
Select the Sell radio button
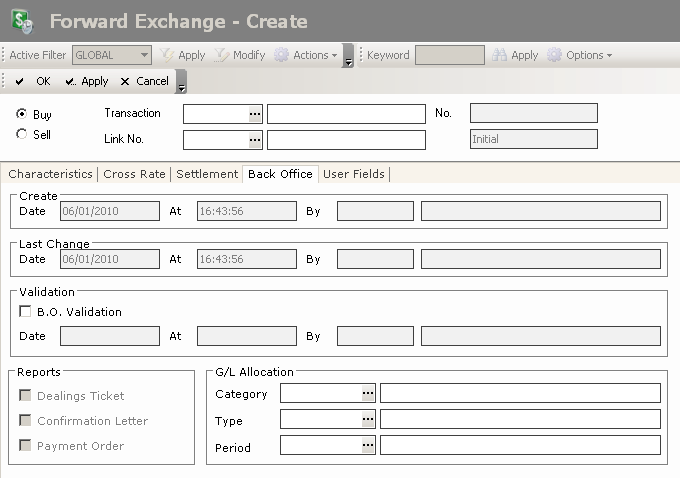click(x=22, y=134)
